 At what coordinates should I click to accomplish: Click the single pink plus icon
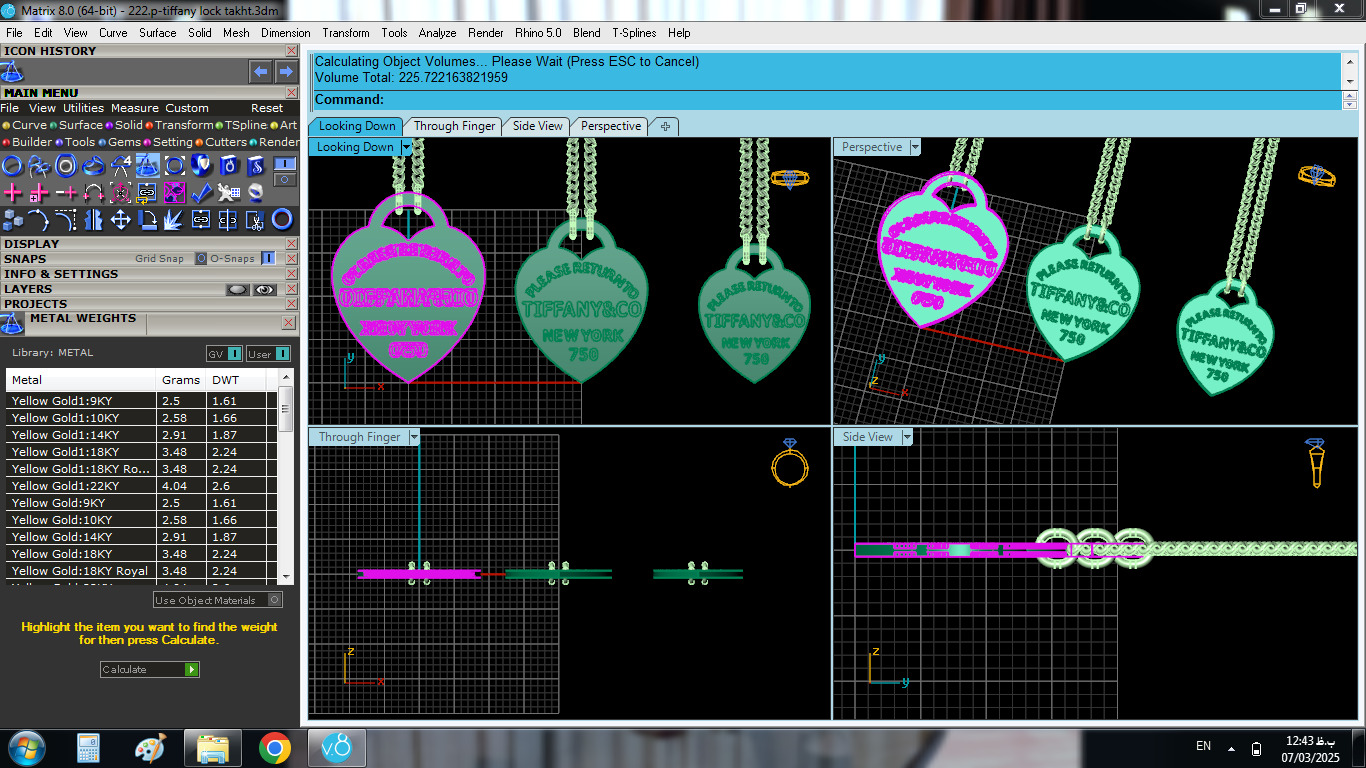coord(12,192)
